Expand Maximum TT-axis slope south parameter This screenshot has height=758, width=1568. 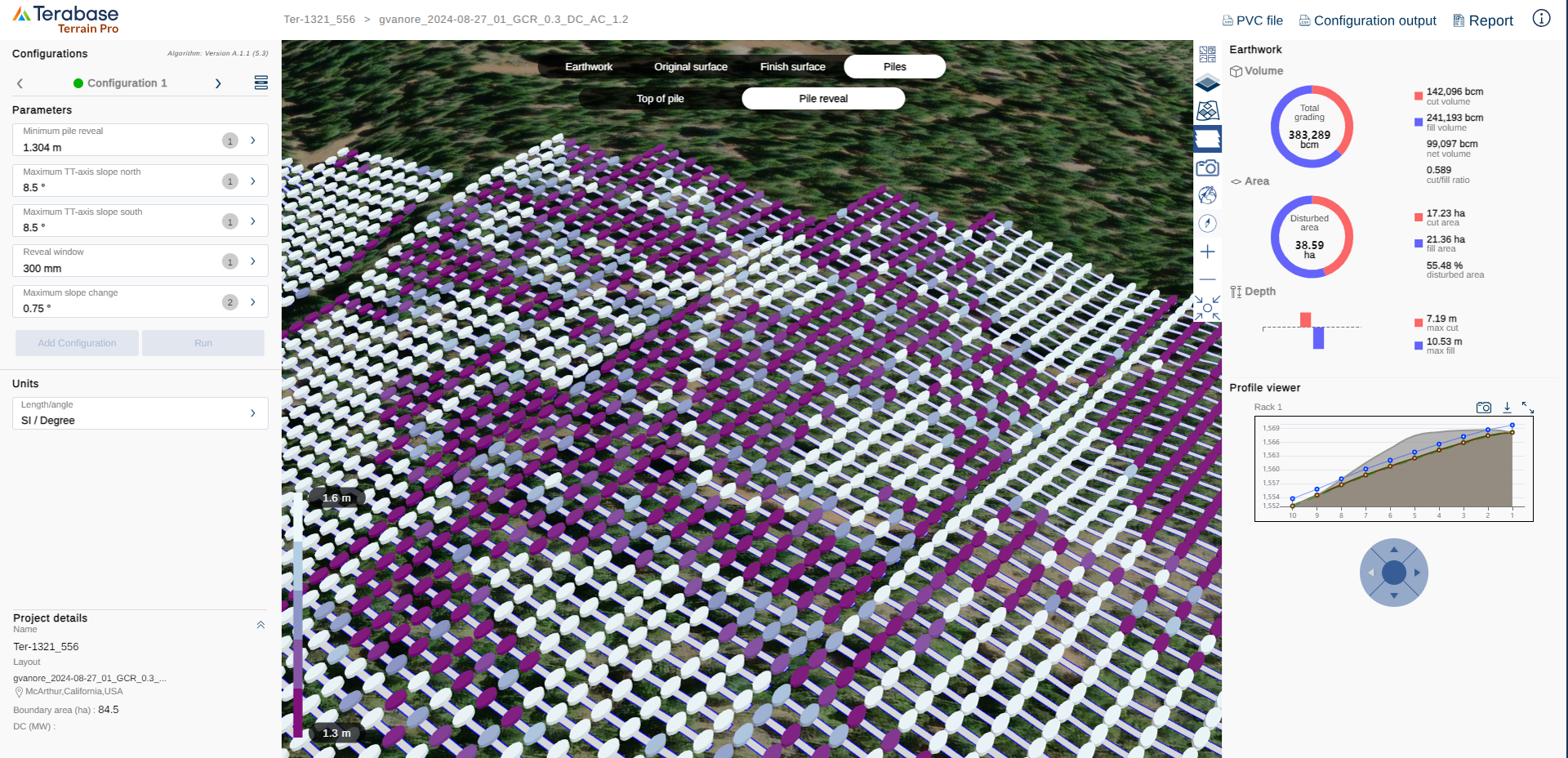tap(253, 221)
